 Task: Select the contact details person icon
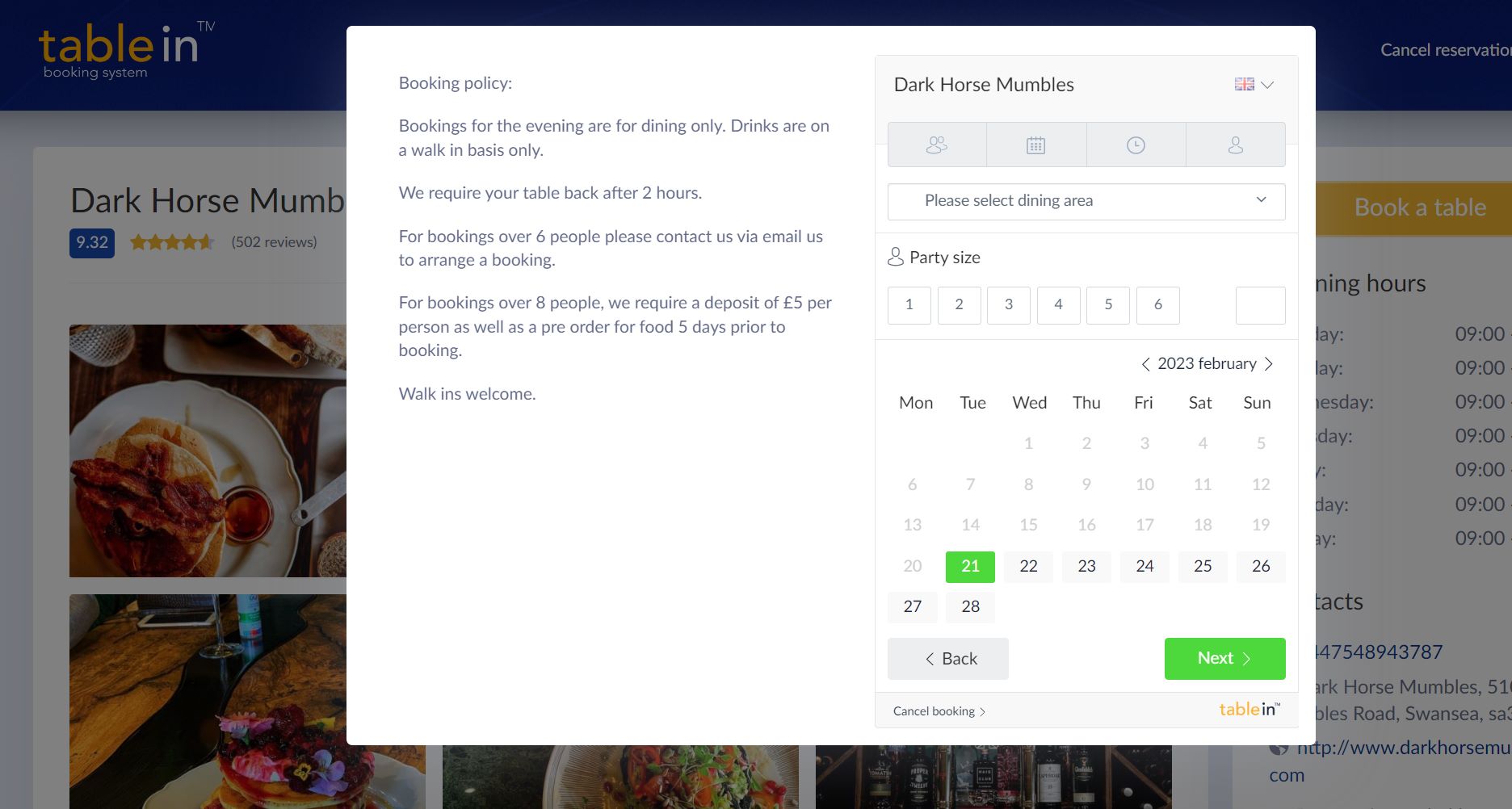1235,145
